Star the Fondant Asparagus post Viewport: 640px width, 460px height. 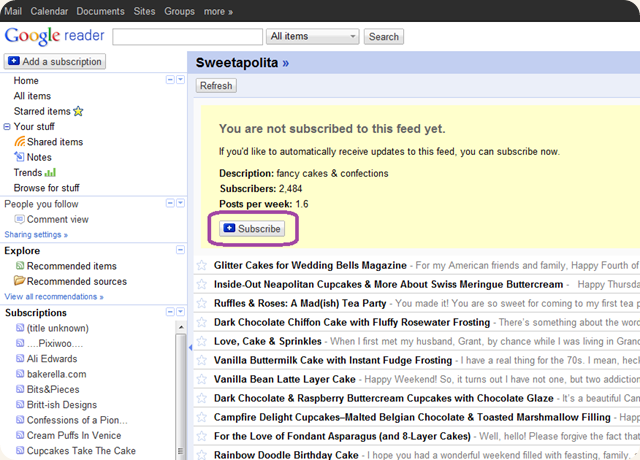202,436
